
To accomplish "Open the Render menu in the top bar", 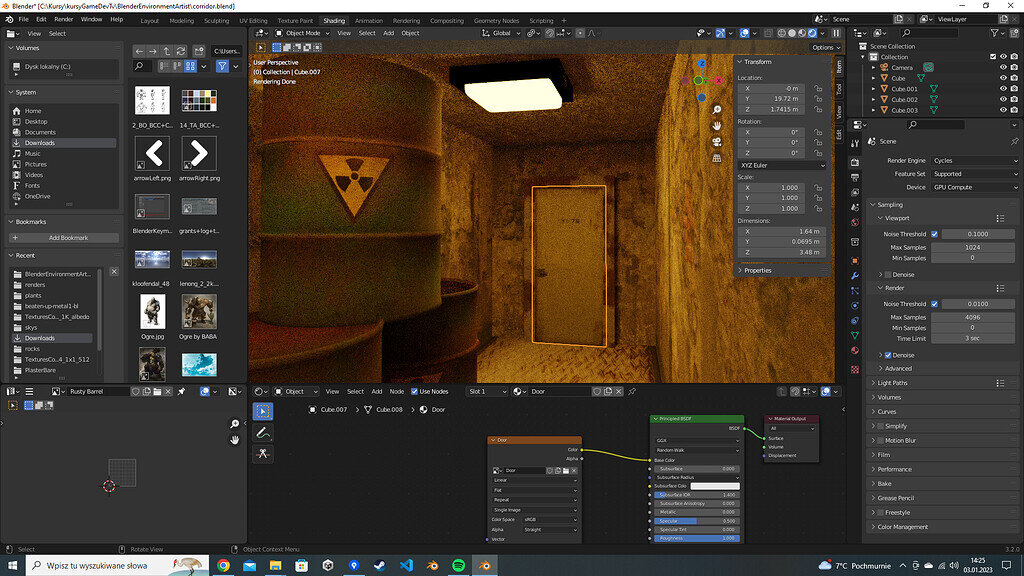I will point(62,19).
